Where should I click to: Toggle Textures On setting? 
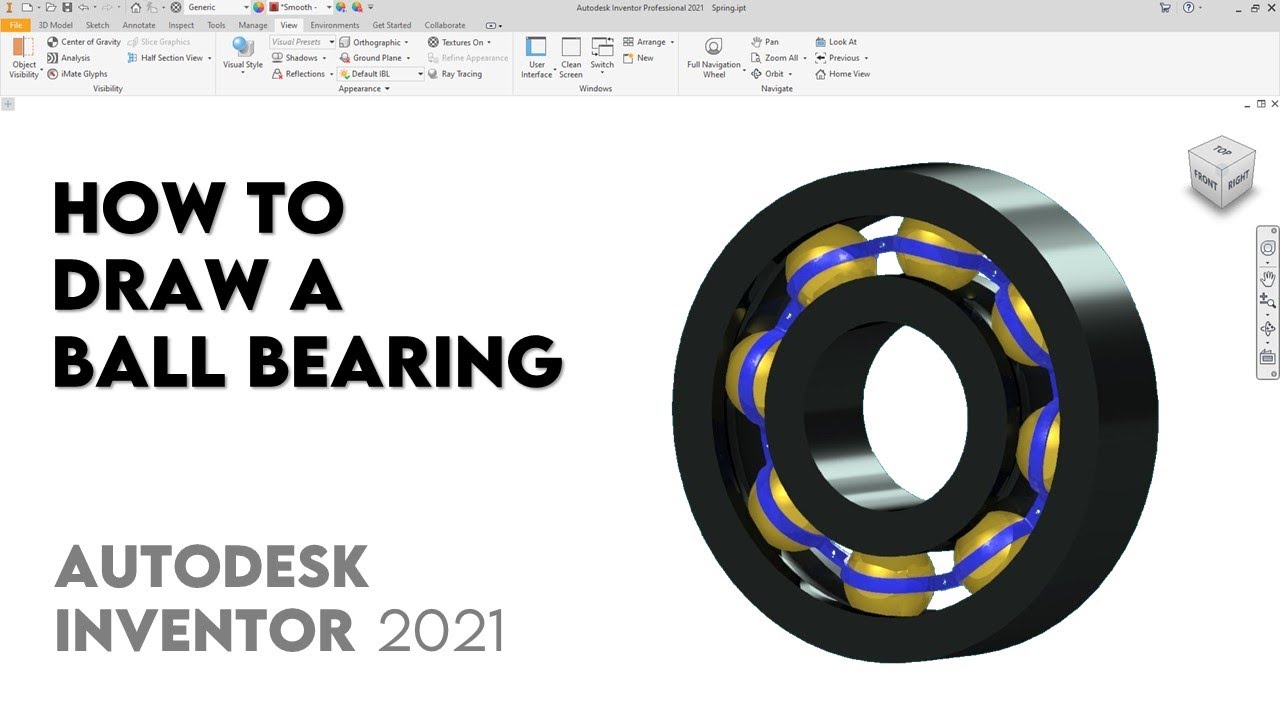pyautogui.click(x=458, y=42)
